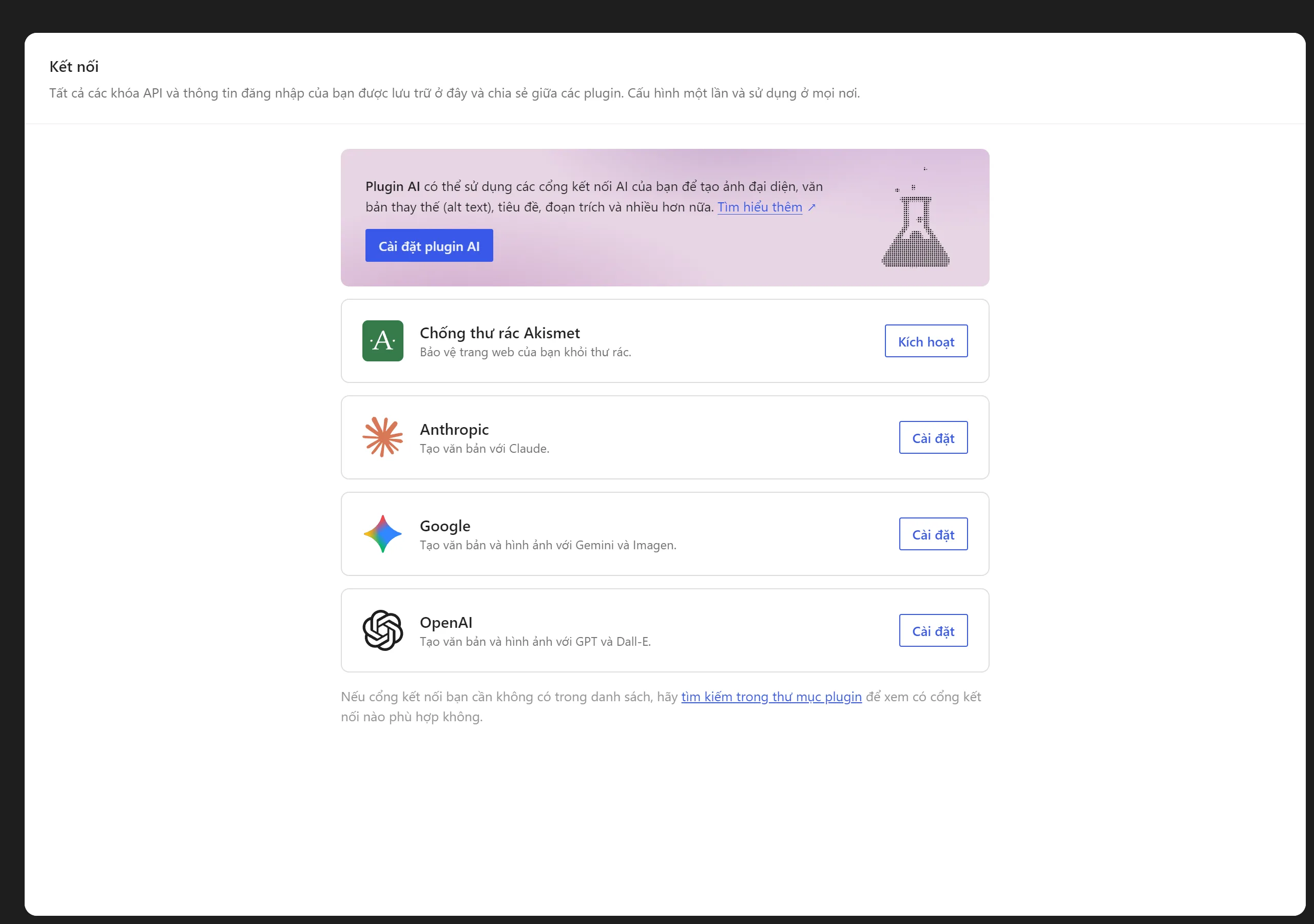Click the Bảo vệ trang web description
The width and height of the screenshot is (1314, 924).
(526, 352)
